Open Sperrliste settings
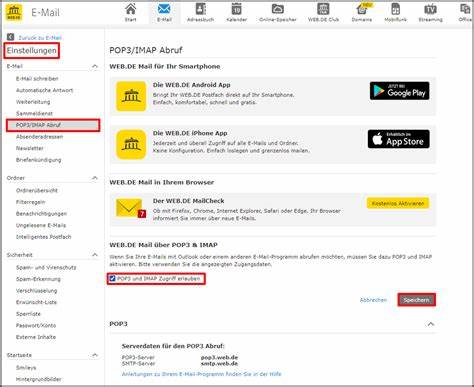 28,314
